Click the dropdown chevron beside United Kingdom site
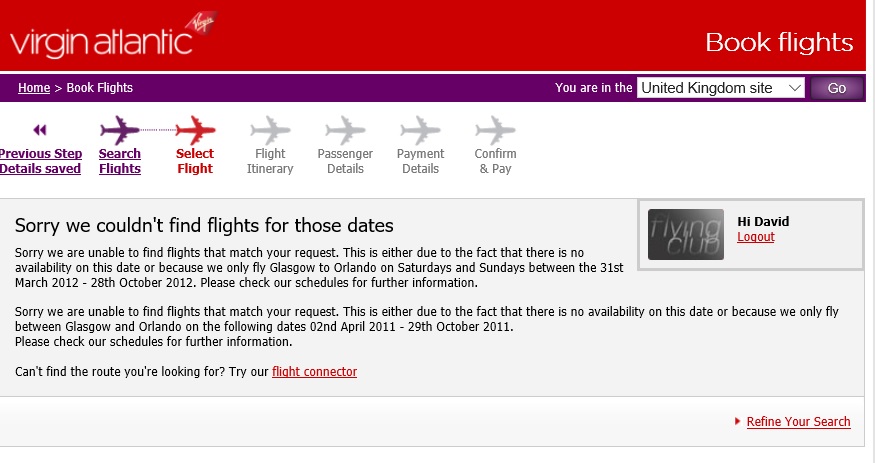This screenshot has height=463, width=875. coord(795,88)
